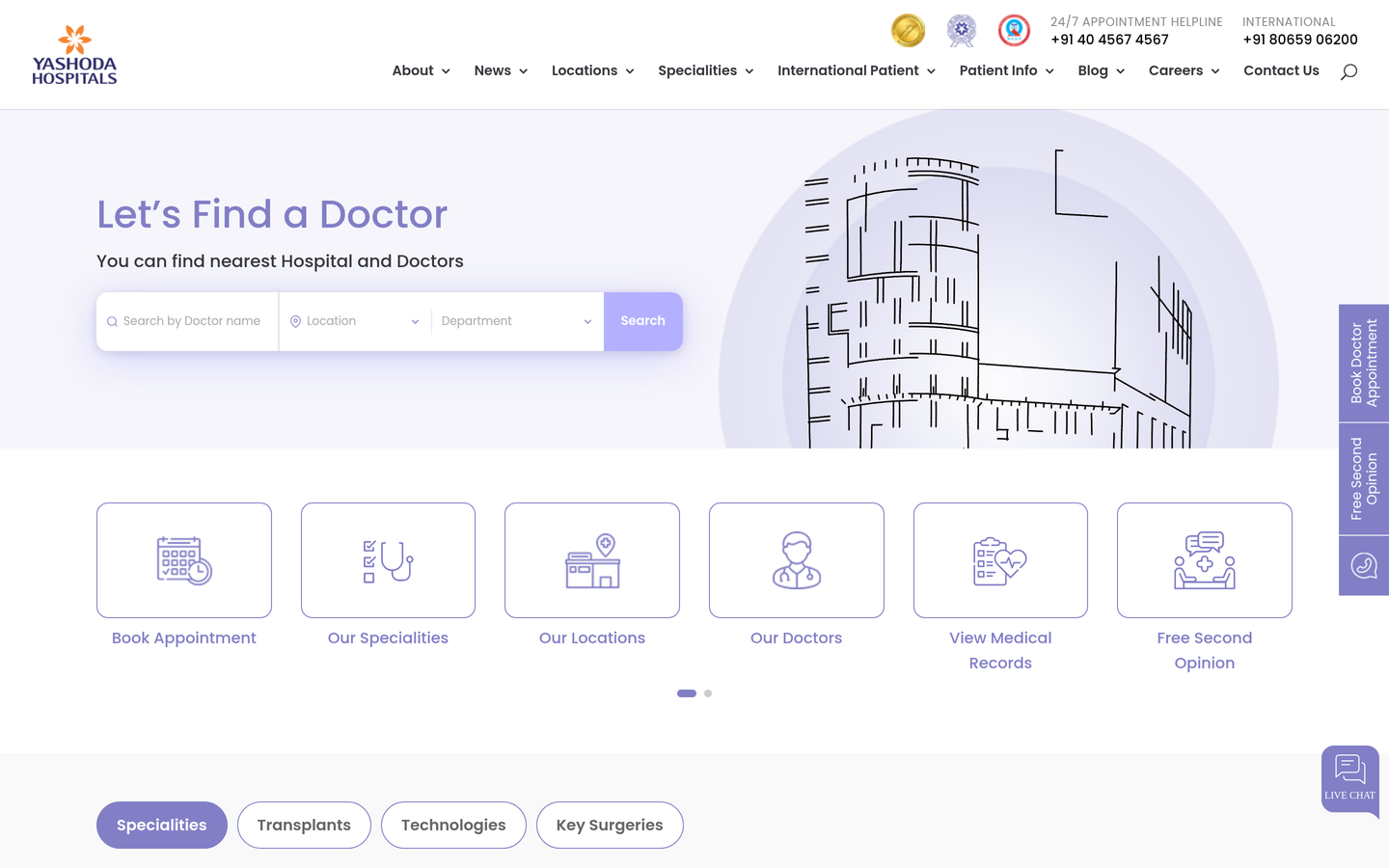Viewport: 1389px width, 868px height.
Task: Switch to the Key Surgeries tab
Action: pos(610,826)
